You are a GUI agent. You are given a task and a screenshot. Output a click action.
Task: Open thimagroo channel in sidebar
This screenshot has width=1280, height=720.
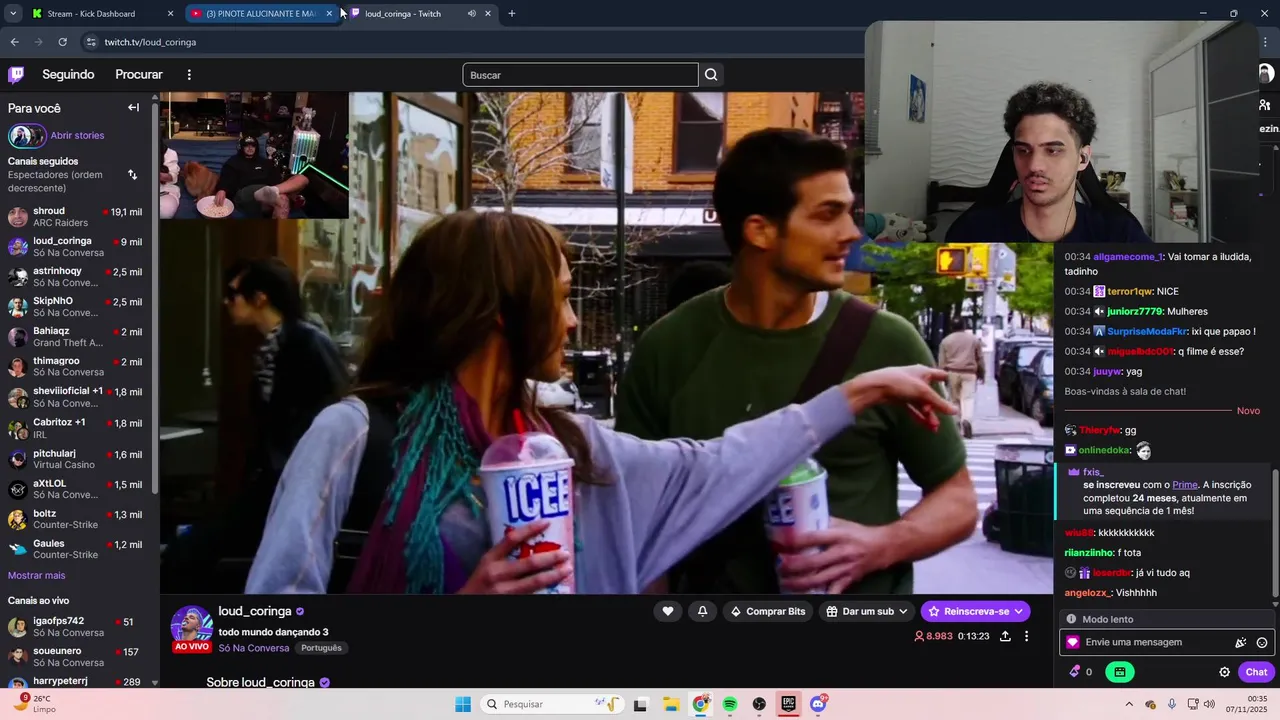(x=78, y=367)
